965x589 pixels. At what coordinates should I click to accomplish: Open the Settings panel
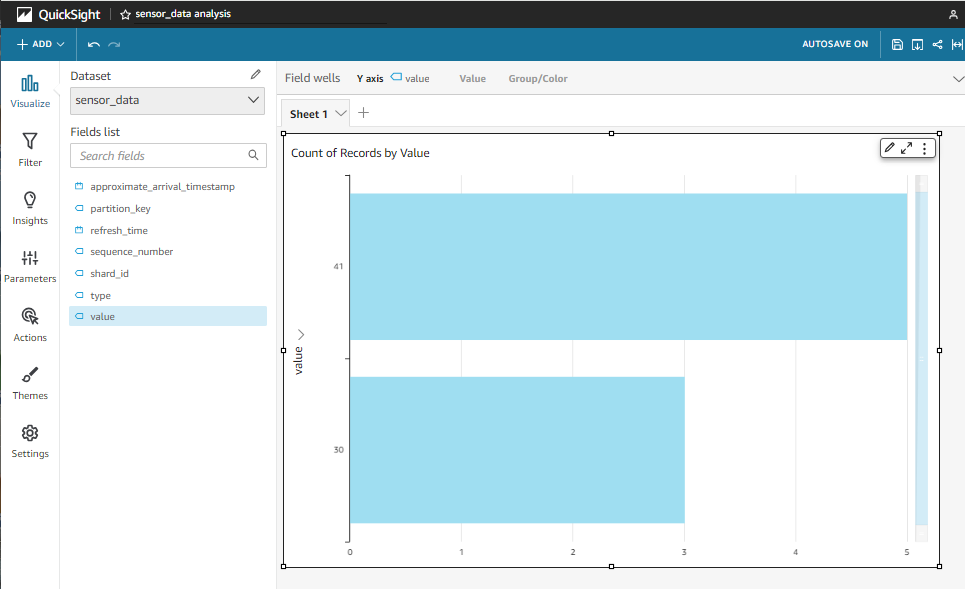tap(30, 441)
